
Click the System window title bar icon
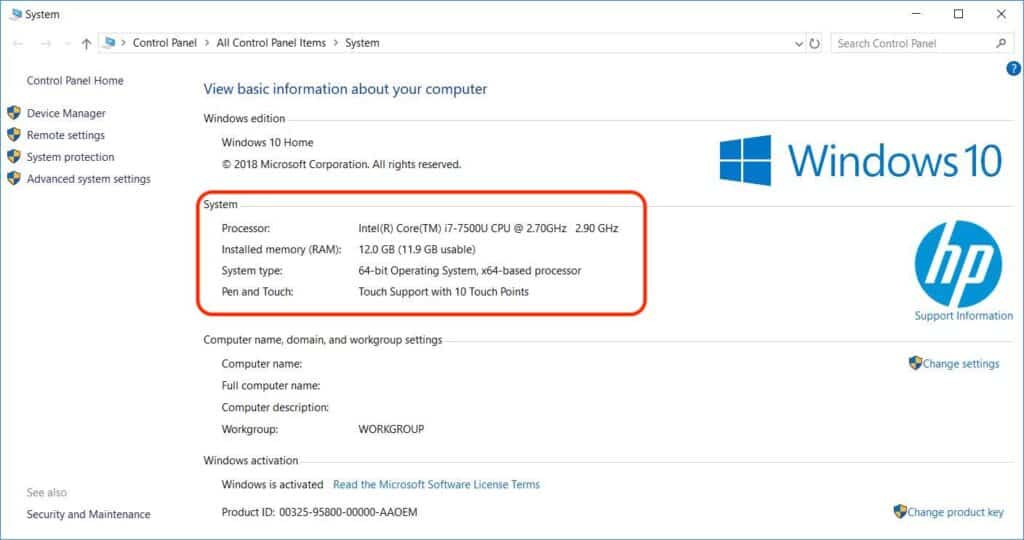pyautogui.click(x=16, y=14)
